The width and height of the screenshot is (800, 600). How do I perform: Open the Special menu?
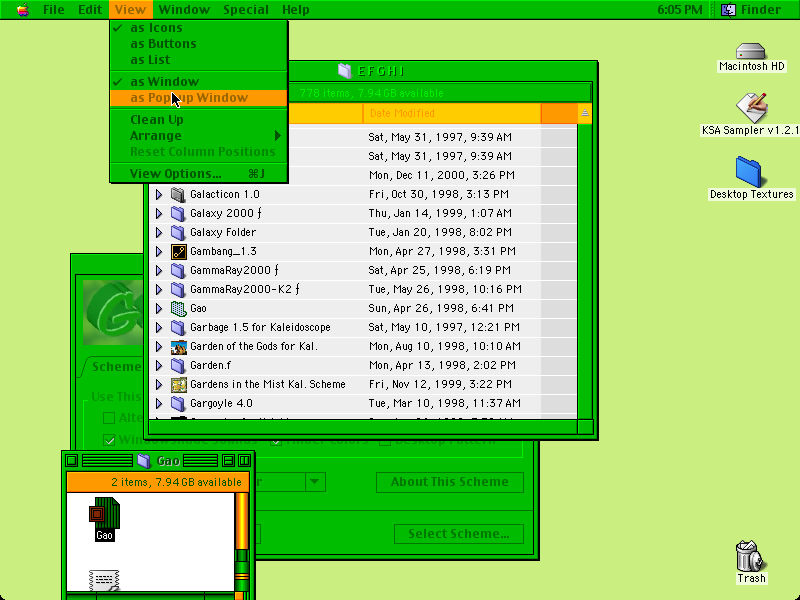[246, 10]
